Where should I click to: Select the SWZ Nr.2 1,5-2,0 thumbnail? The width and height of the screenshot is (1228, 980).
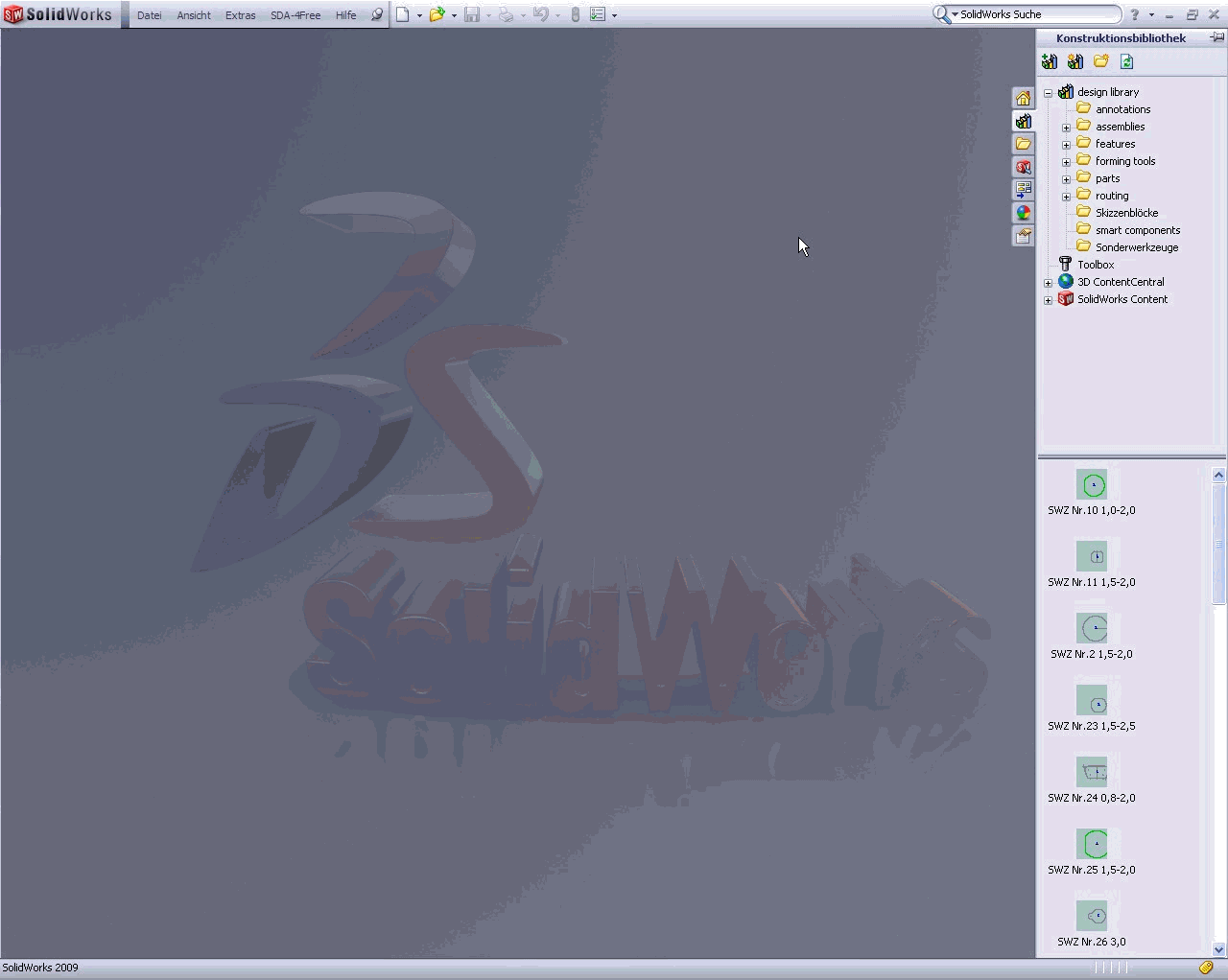point(1092,629)
